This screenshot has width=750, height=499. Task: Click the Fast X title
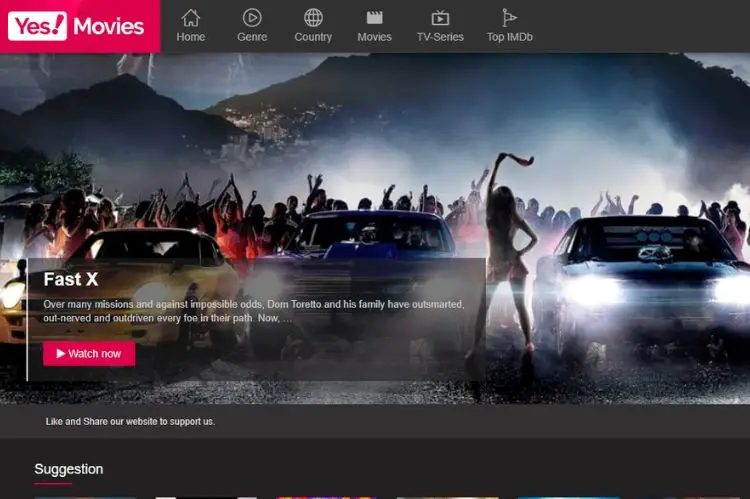pyautogui.click(x=71, y=279)
